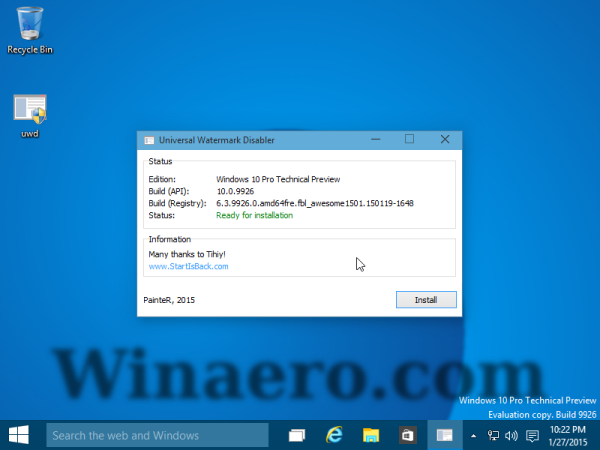Screen dimensions: 600x450
Task: Click the green Ready for installation status
Action: (x=254, y=215)
